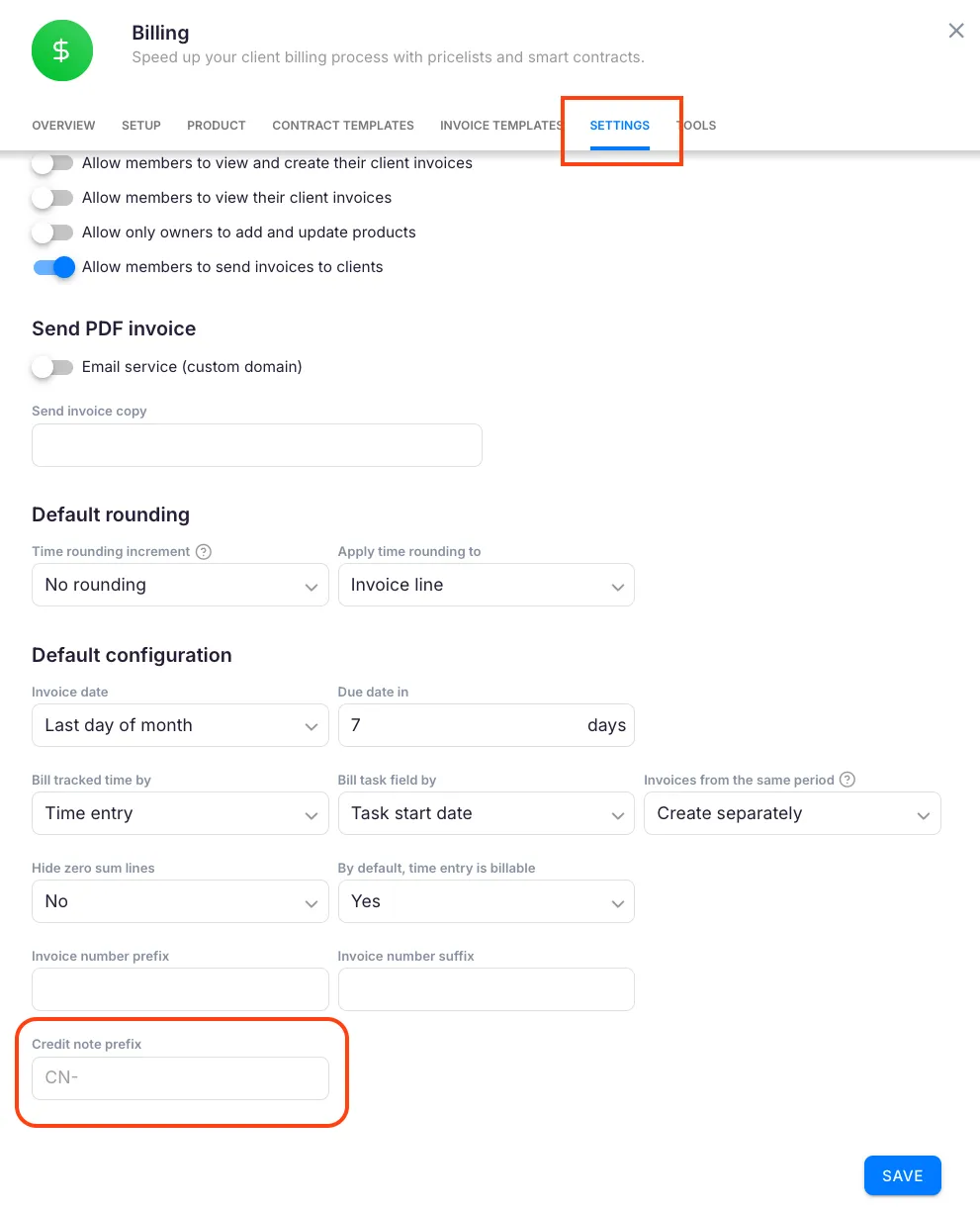Expand the Bill tracked time by dropdown
The height and width of the screenshot is (1208, 980).
pyautogui.click(x=180, y=813)
